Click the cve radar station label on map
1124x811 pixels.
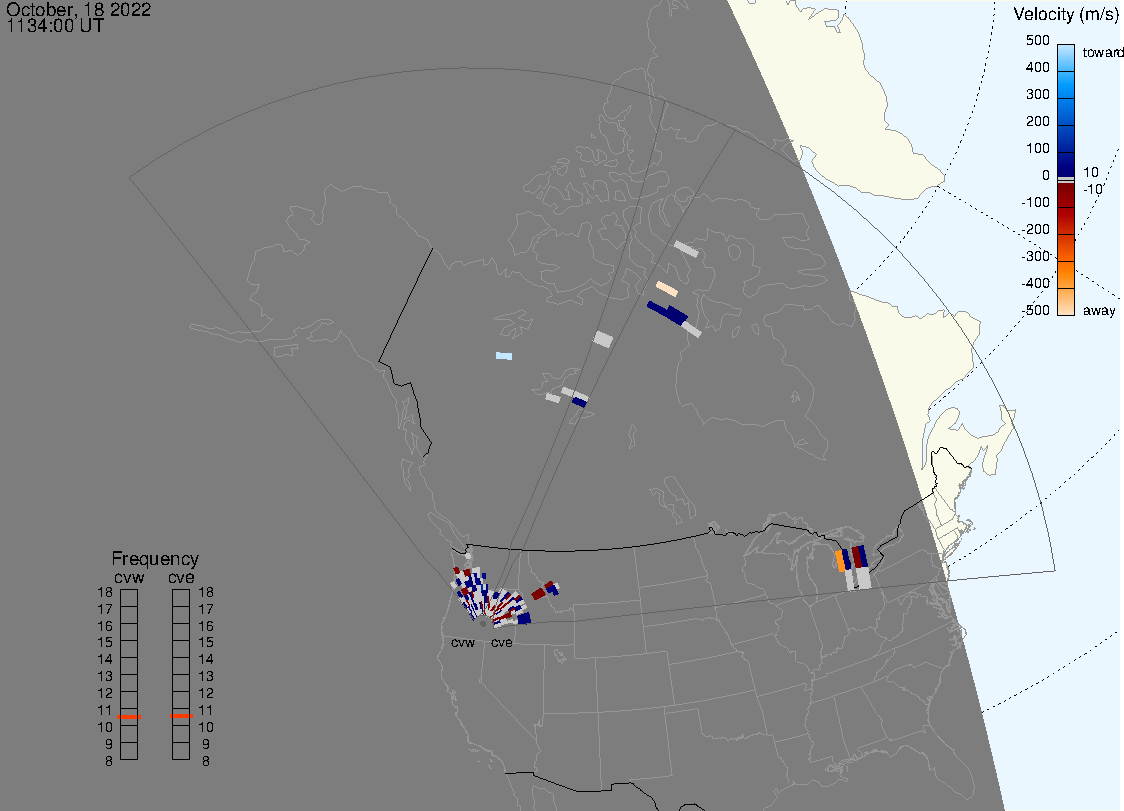pyautogui.click(x=501, y=643)
